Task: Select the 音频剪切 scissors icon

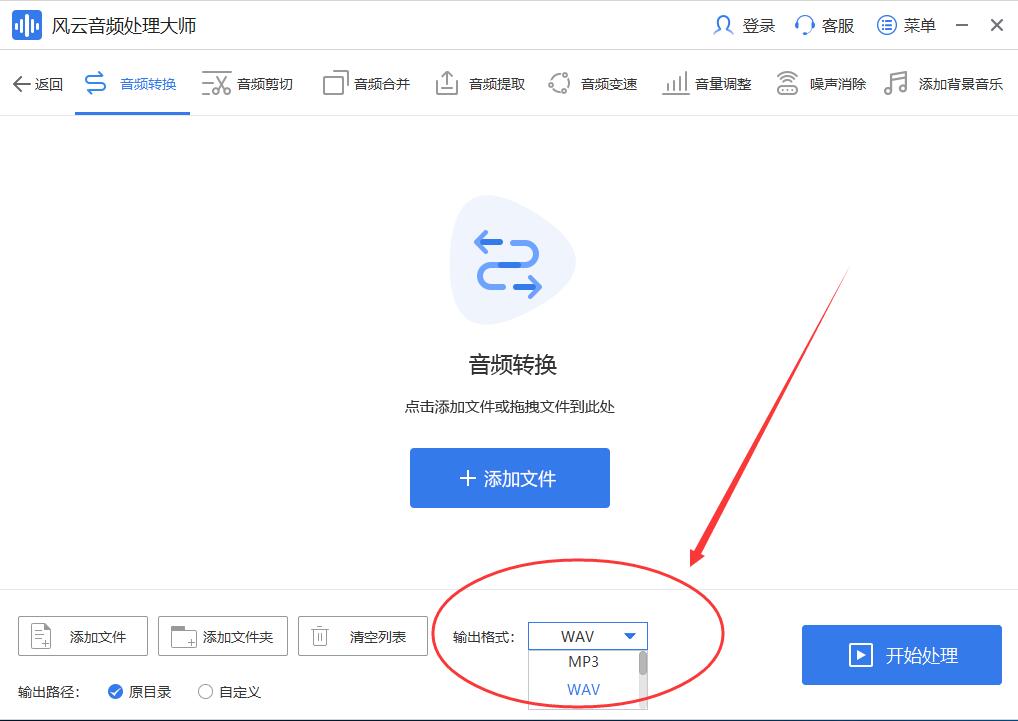Action: point(216,84)
